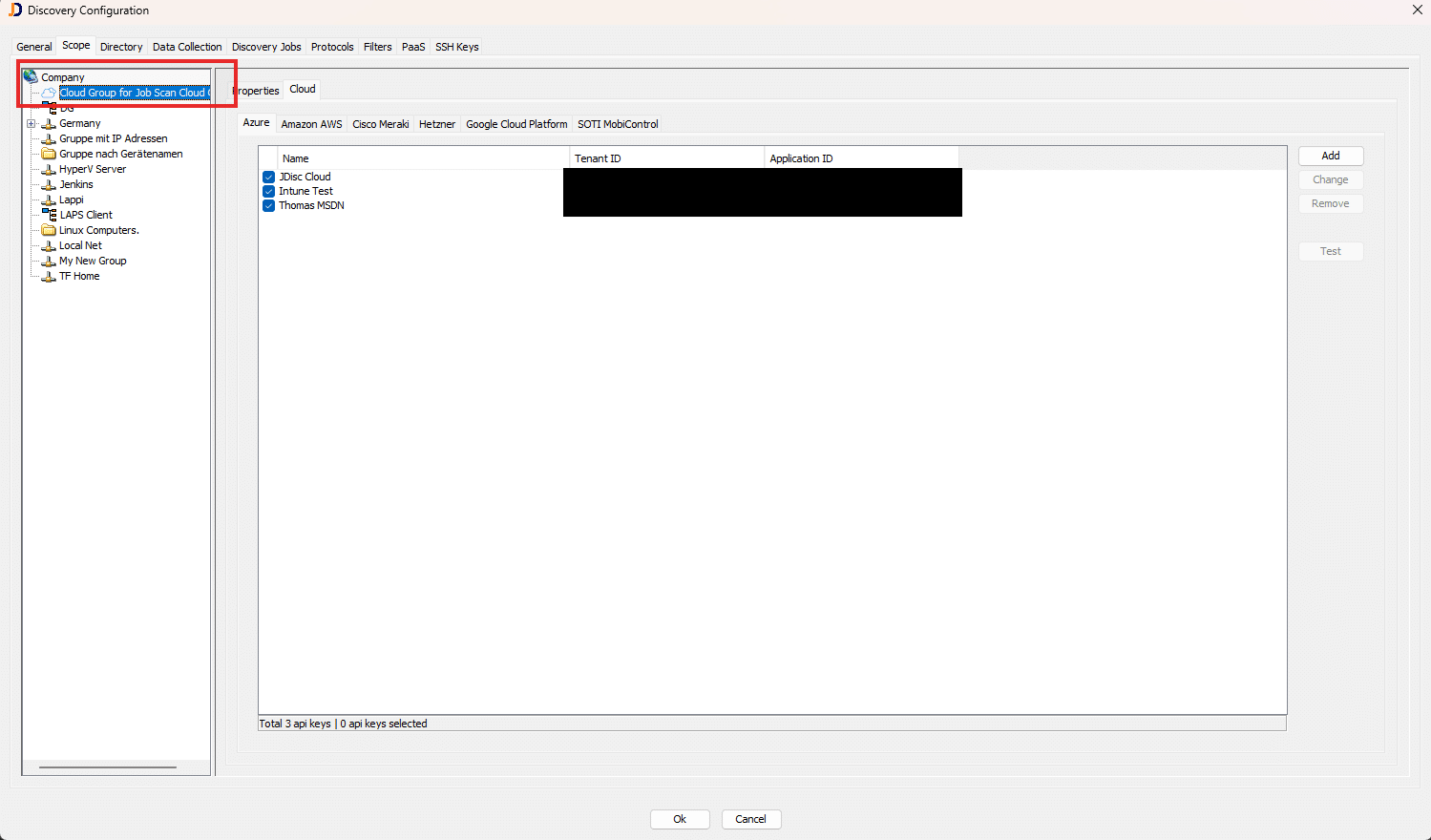Open the Linux Computers folder icon
Image resolution: width=1431 pixels, height=840 pixels.
(x=49, y=230)
